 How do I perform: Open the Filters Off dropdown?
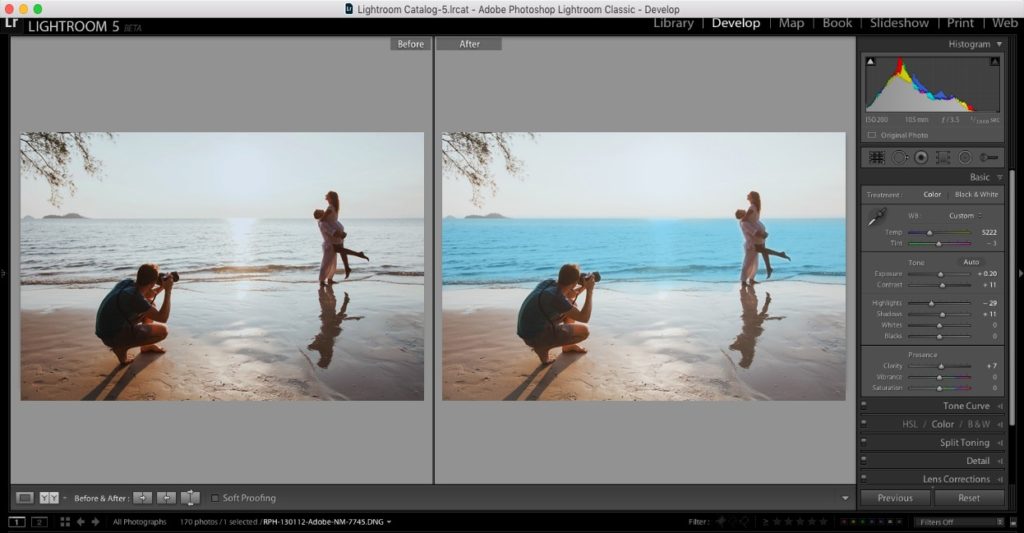[960, 522]
